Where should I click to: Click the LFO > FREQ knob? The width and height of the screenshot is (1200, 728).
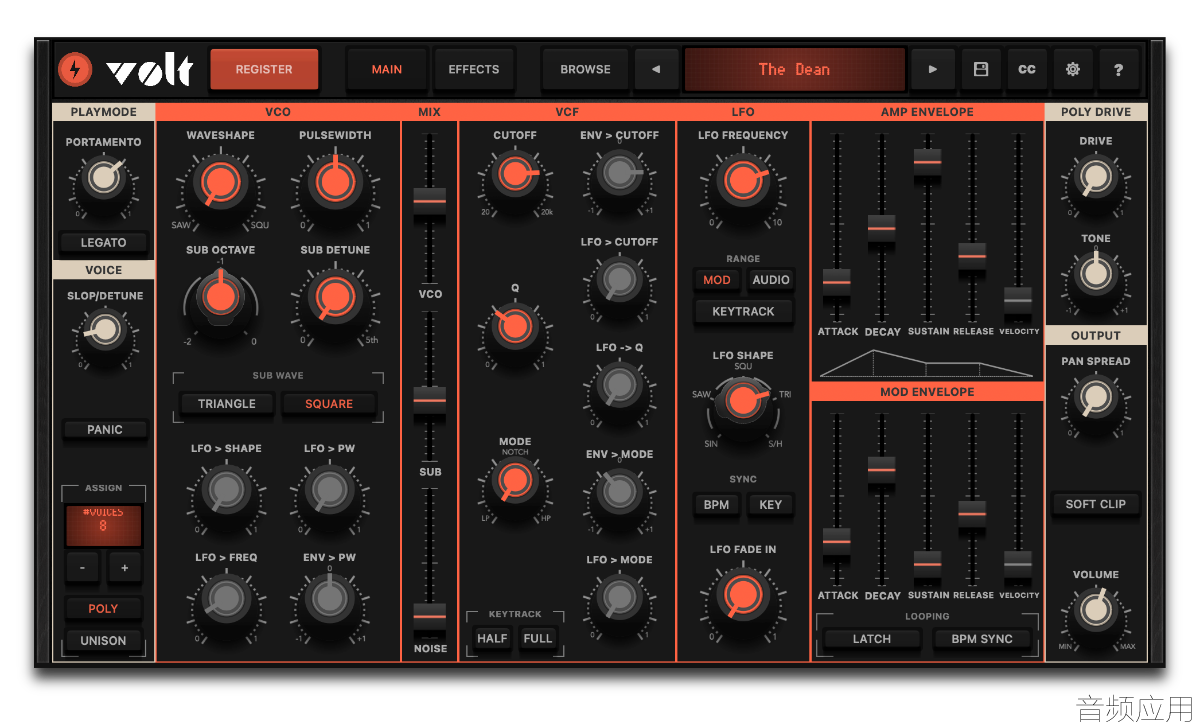[227, 598]
